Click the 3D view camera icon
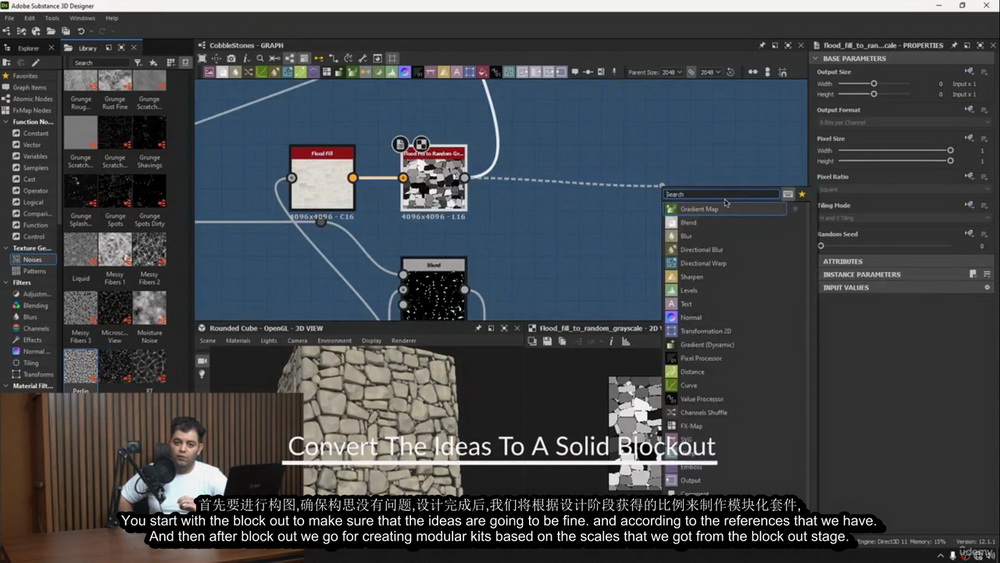 coord(202,361)
